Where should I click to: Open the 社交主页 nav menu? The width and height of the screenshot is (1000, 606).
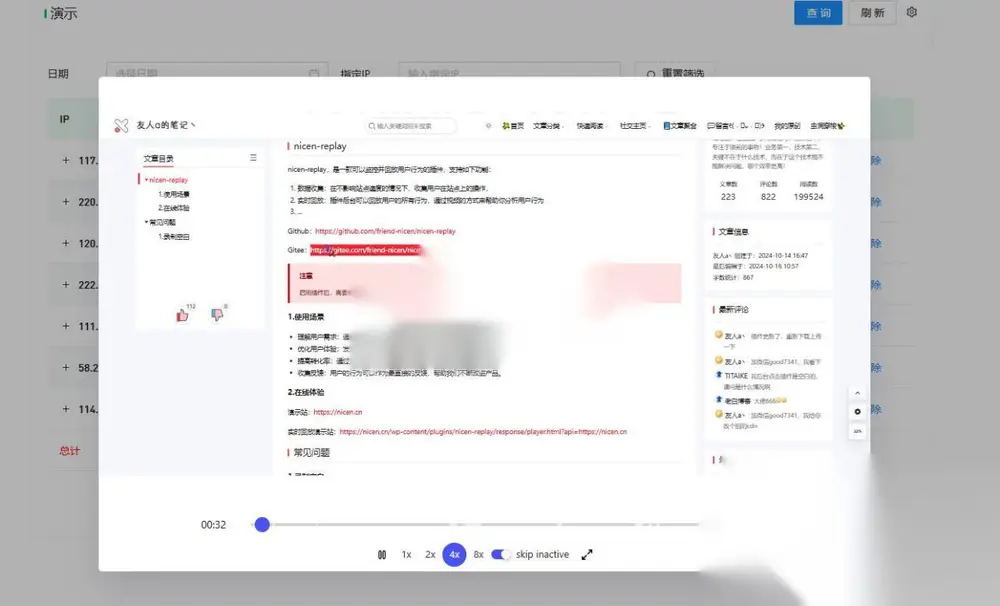tap(635, 126)
